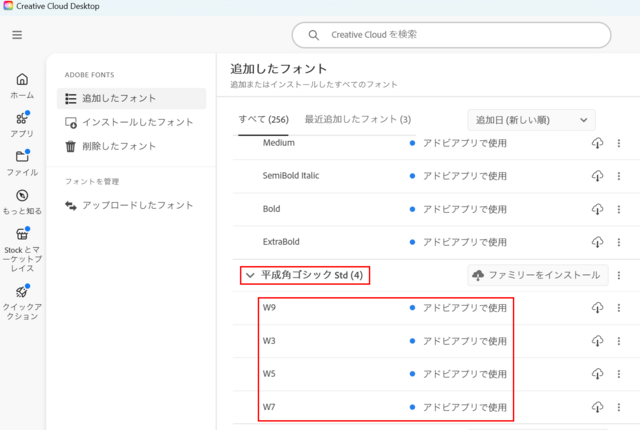Open more options for Bold font
This screenshot has height=430, width=640.
(x=619, y=209)
